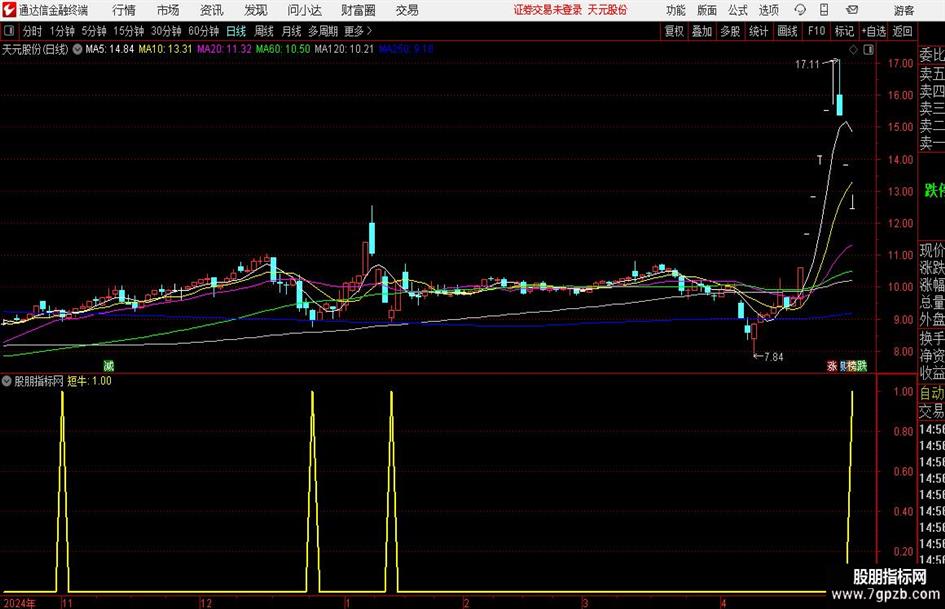Switch to the 分时 period tab
Viewport: 945px width, 609px height.
coord(32,31)
